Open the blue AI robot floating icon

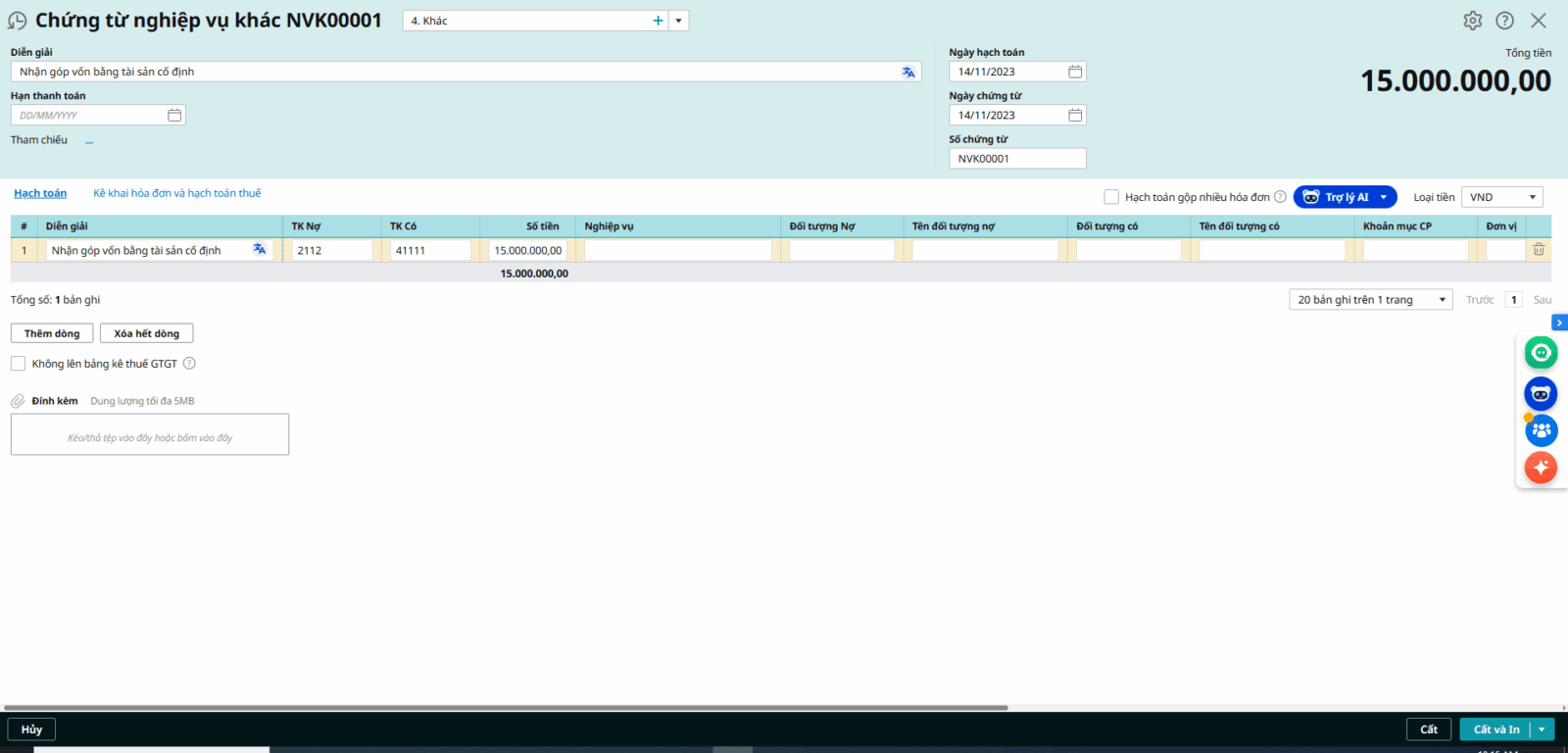coord(1541,394)
